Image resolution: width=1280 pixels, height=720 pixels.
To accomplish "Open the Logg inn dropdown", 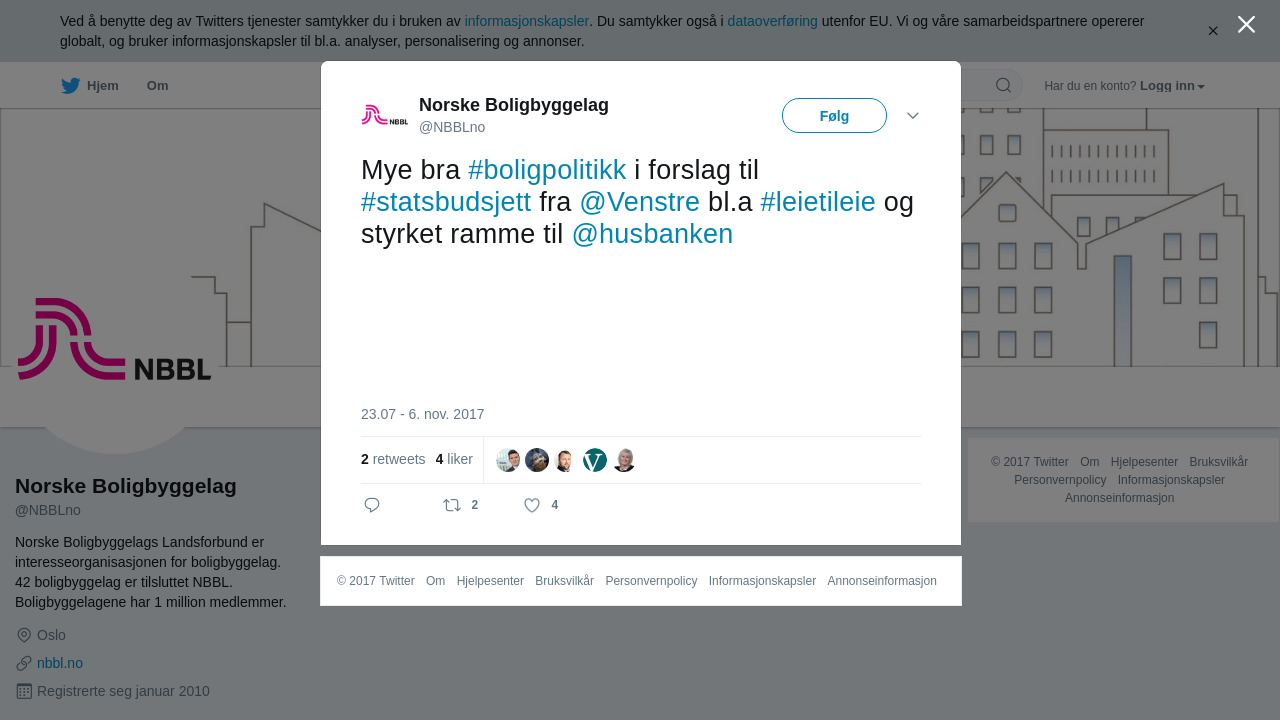I will pos(1172,86).
